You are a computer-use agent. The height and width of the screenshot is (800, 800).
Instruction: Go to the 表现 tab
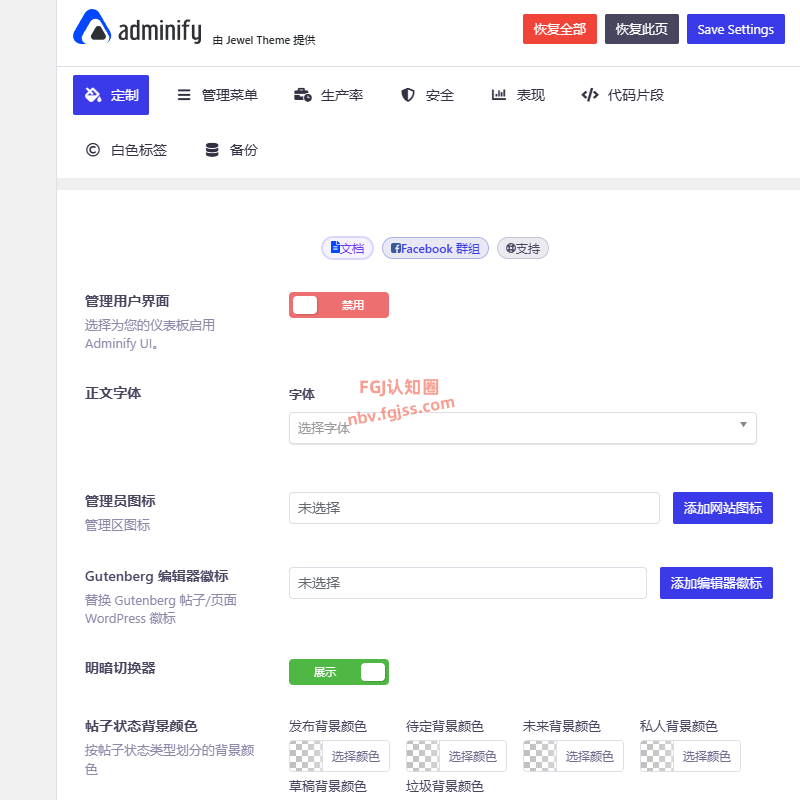pyautogui.click(x=518, y=95)
